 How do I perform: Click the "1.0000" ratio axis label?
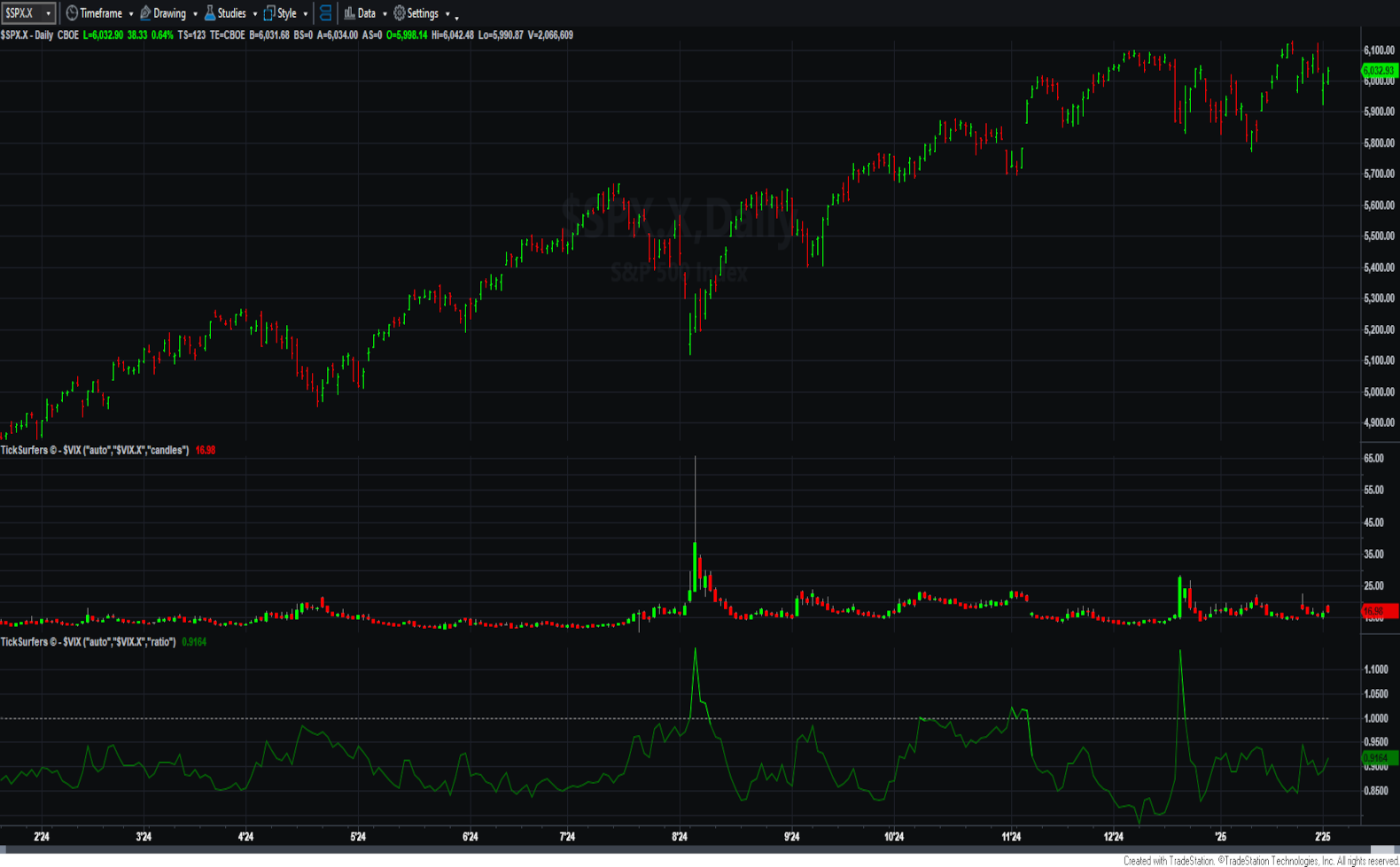pos(1376,719)
